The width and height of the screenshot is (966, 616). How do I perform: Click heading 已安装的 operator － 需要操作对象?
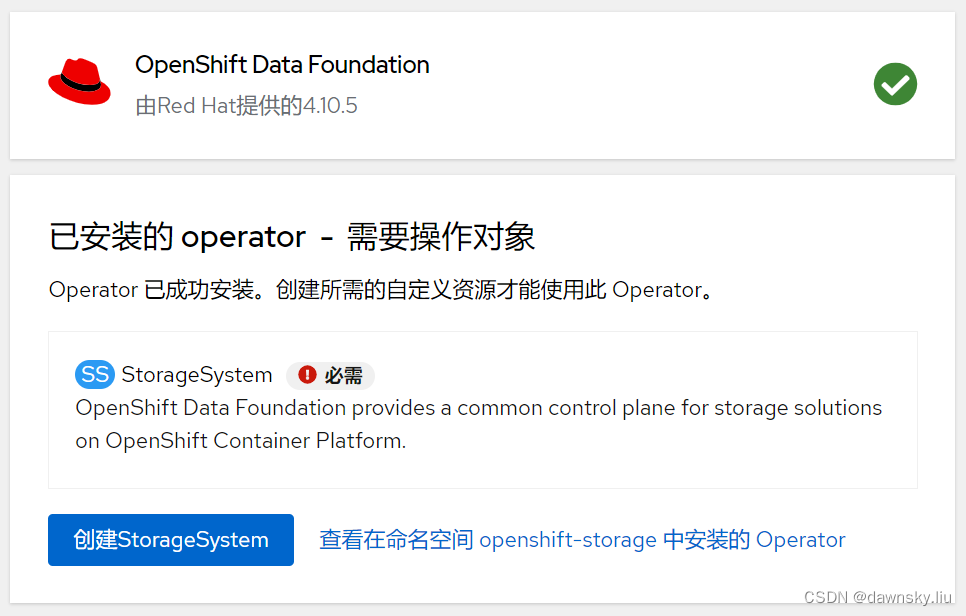[x=292, y=237]
